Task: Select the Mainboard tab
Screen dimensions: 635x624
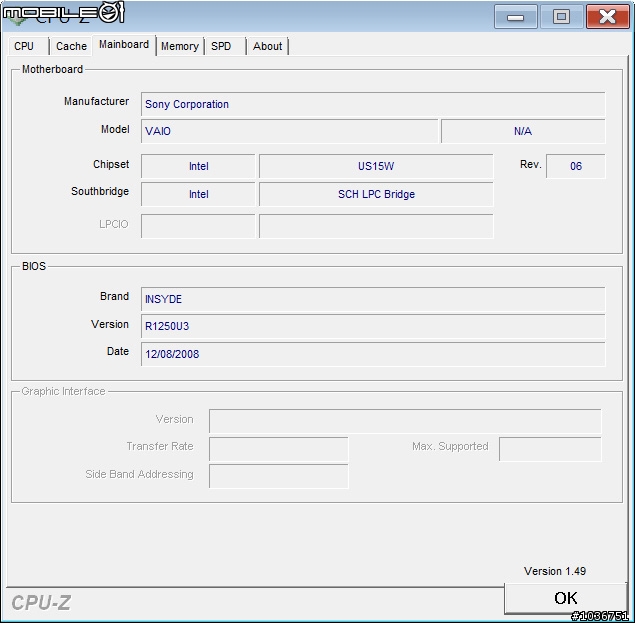Action: click(x=124, y=45)
